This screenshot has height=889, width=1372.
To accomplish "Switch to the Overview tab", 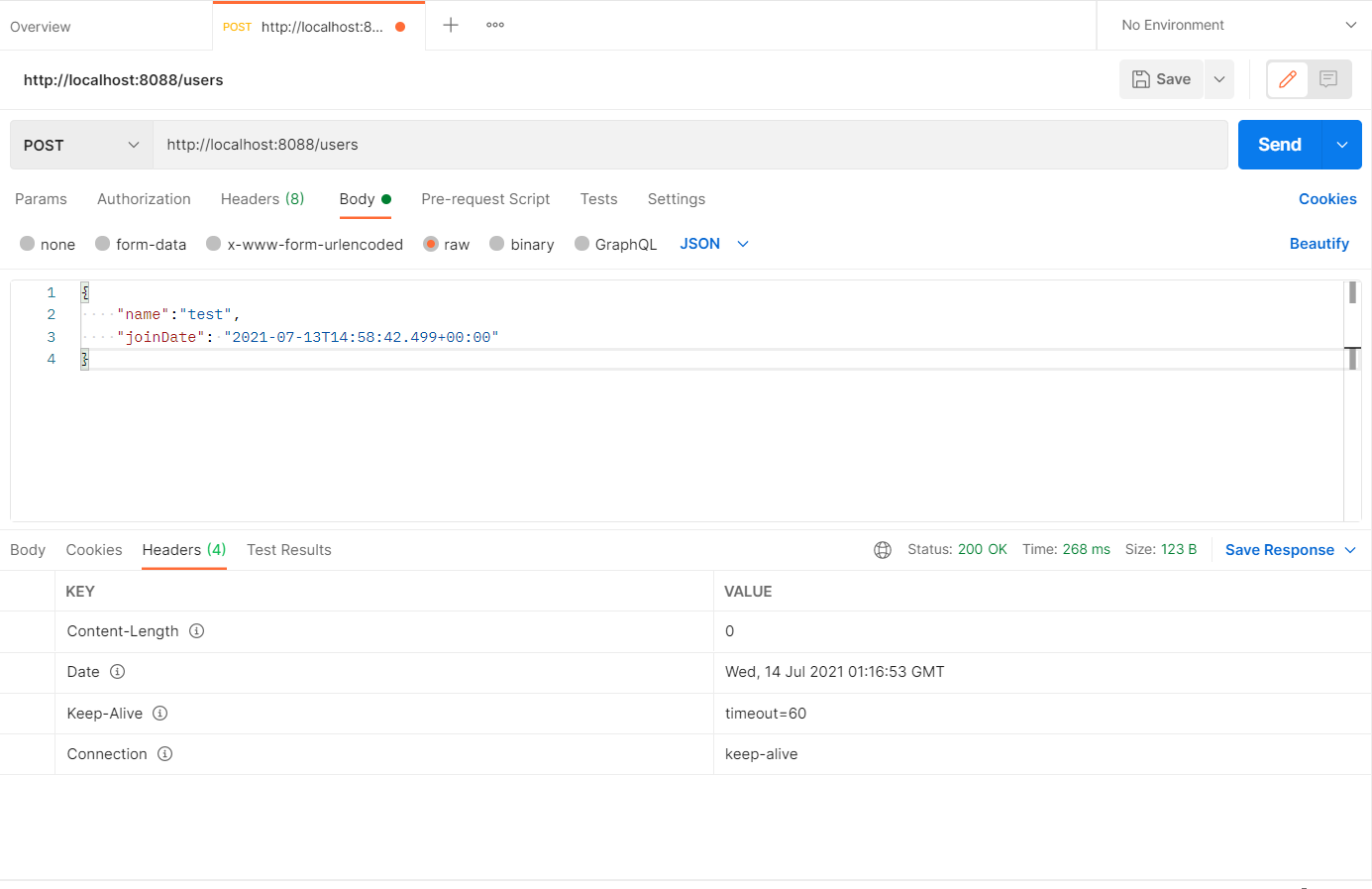I will pos(41,27).
